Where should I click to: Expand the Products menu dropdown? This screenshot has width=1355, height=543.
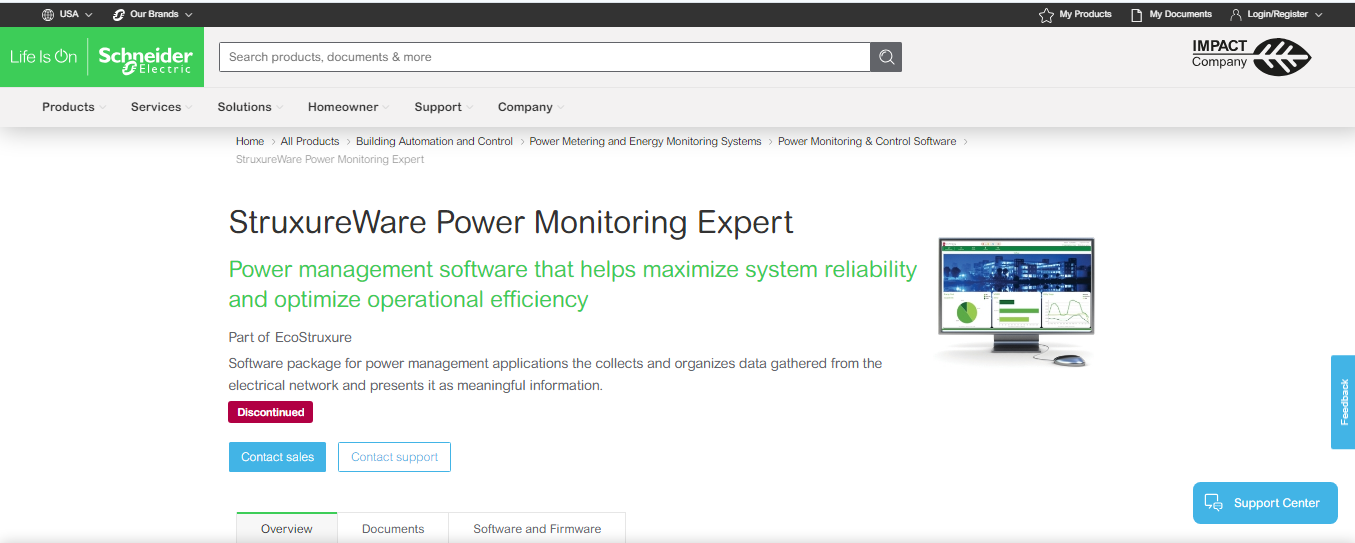tap(75, 107)
